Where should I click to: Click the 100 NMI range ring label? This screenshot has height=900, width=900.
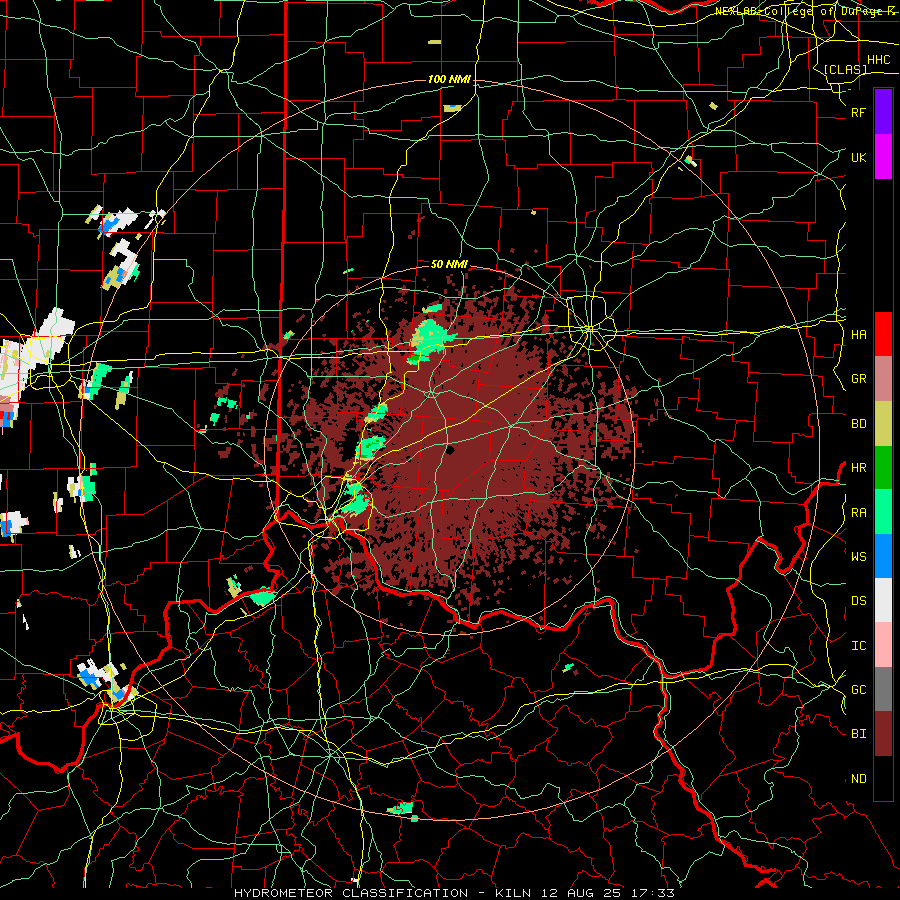pos(449,79)
